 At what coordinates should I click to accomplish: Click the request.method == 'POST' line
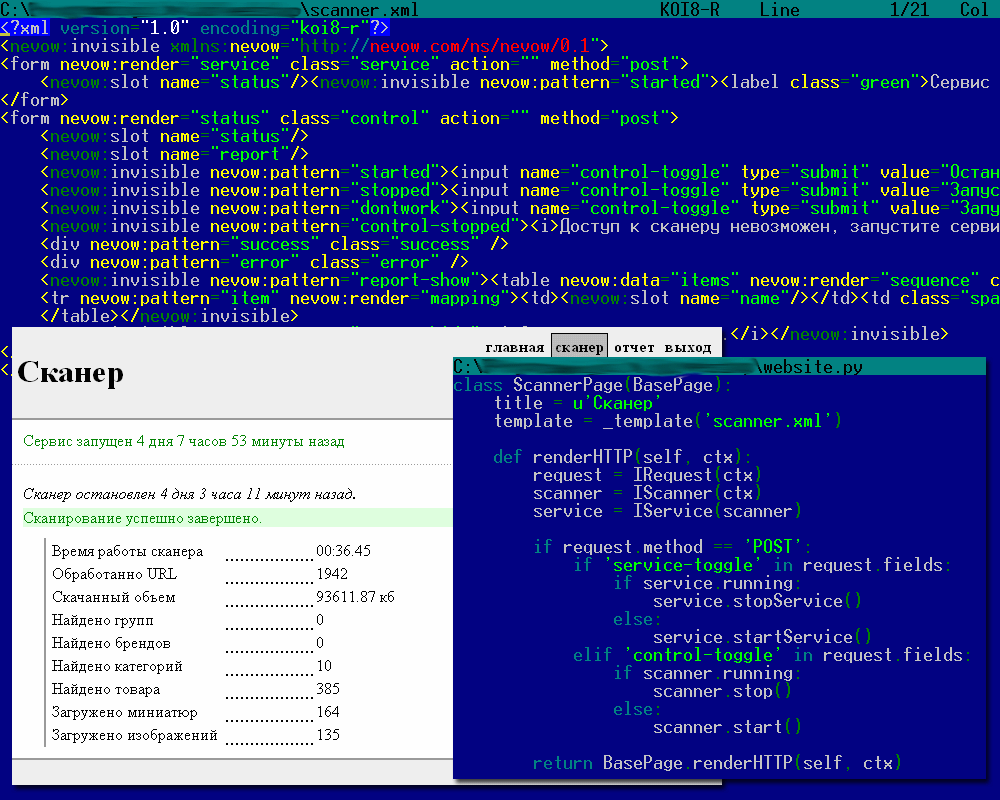point(672,547)
